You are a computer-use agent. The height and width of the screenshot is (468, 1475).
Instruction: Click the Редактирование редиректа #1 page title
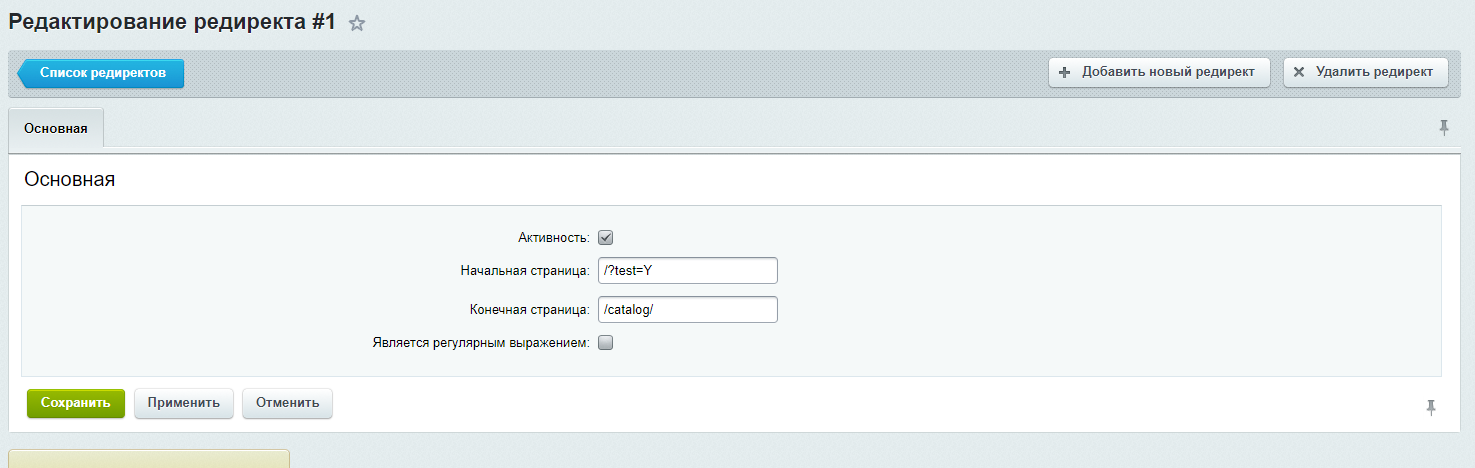tap(172, 23)
